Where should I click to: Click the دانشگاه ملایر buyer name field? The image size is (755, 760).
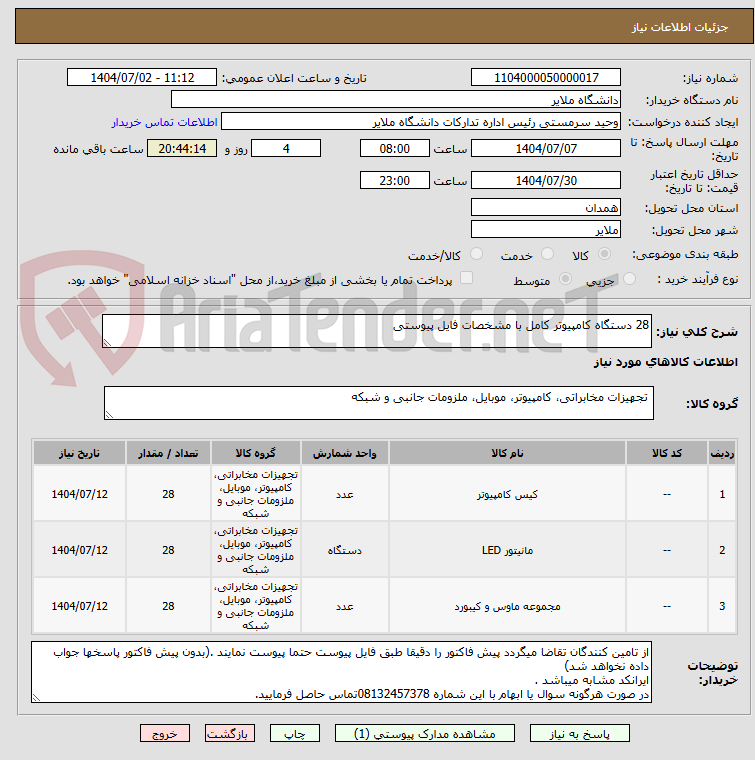[x=396, y=99]
